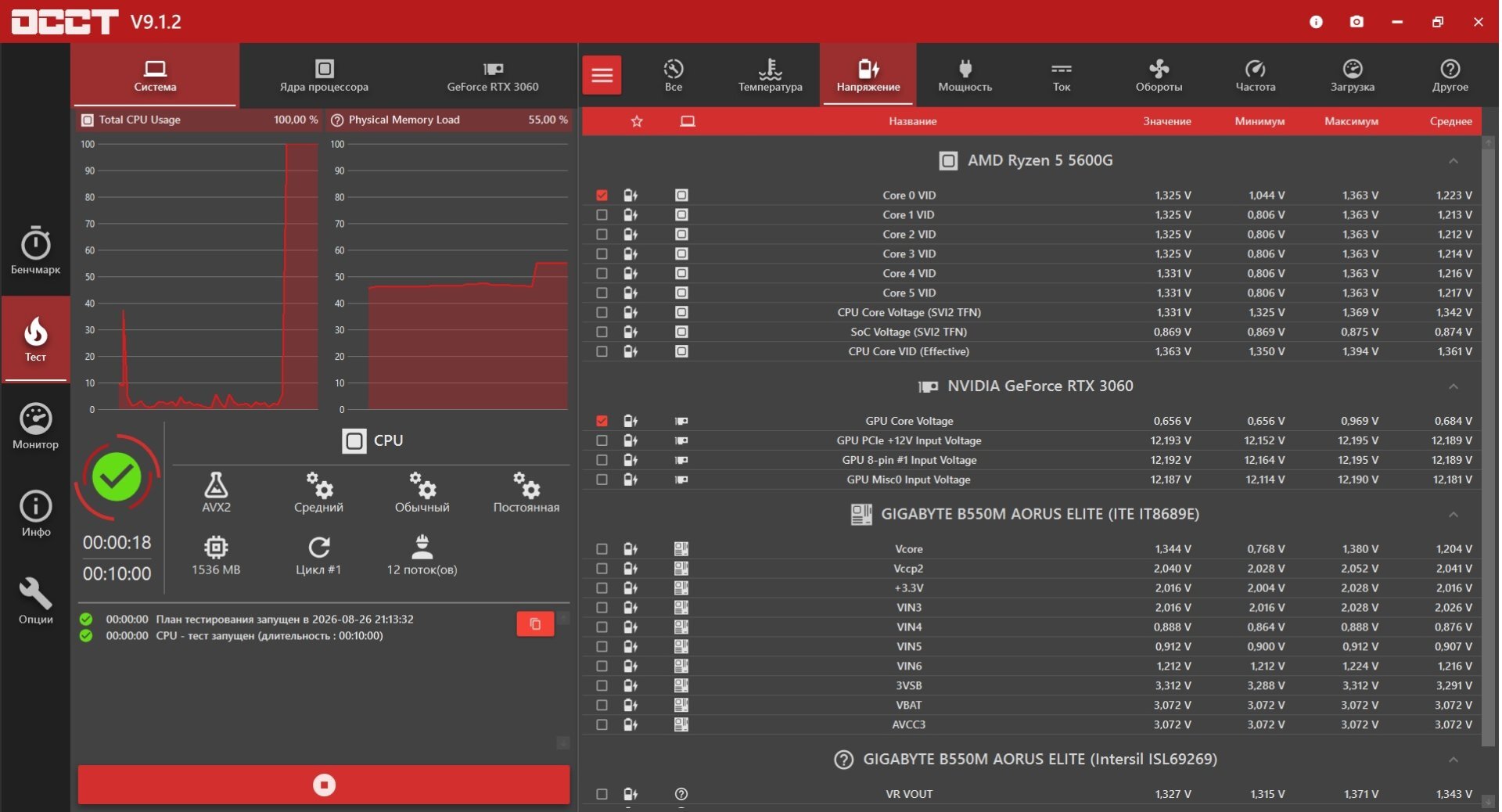Click the monitor column header icon
Image resolution: width=1502 pixels, height=812 pixels.
coord(688,121)
